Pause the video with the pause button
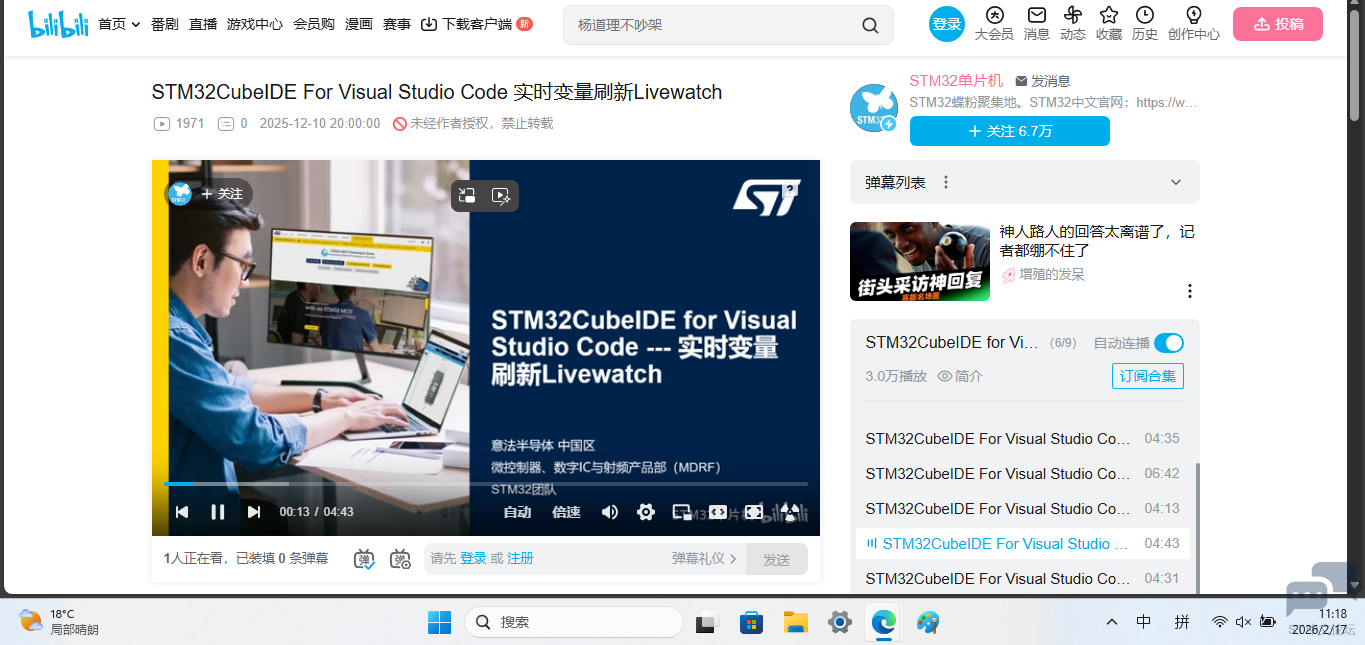This screenshot has width=1365, height=645. (217, 512)
